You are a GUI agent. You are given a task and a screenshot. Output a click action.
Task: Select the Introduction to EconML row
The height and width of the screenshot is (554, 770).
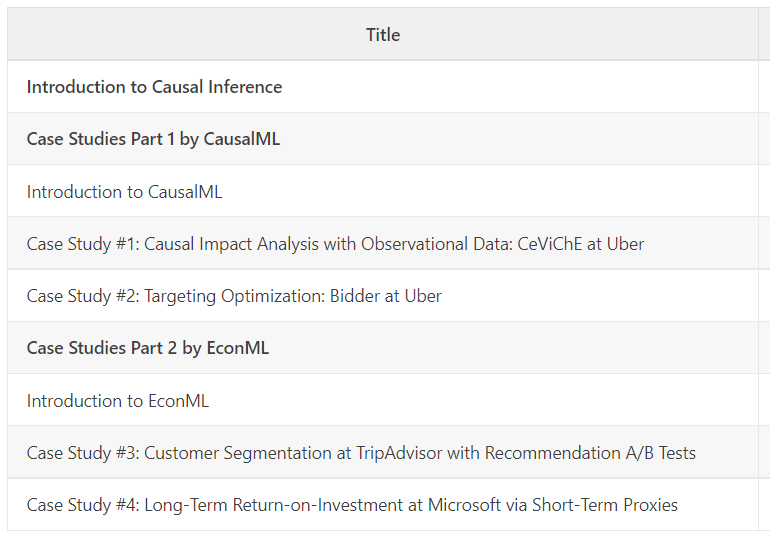click(x=118, y=401)
